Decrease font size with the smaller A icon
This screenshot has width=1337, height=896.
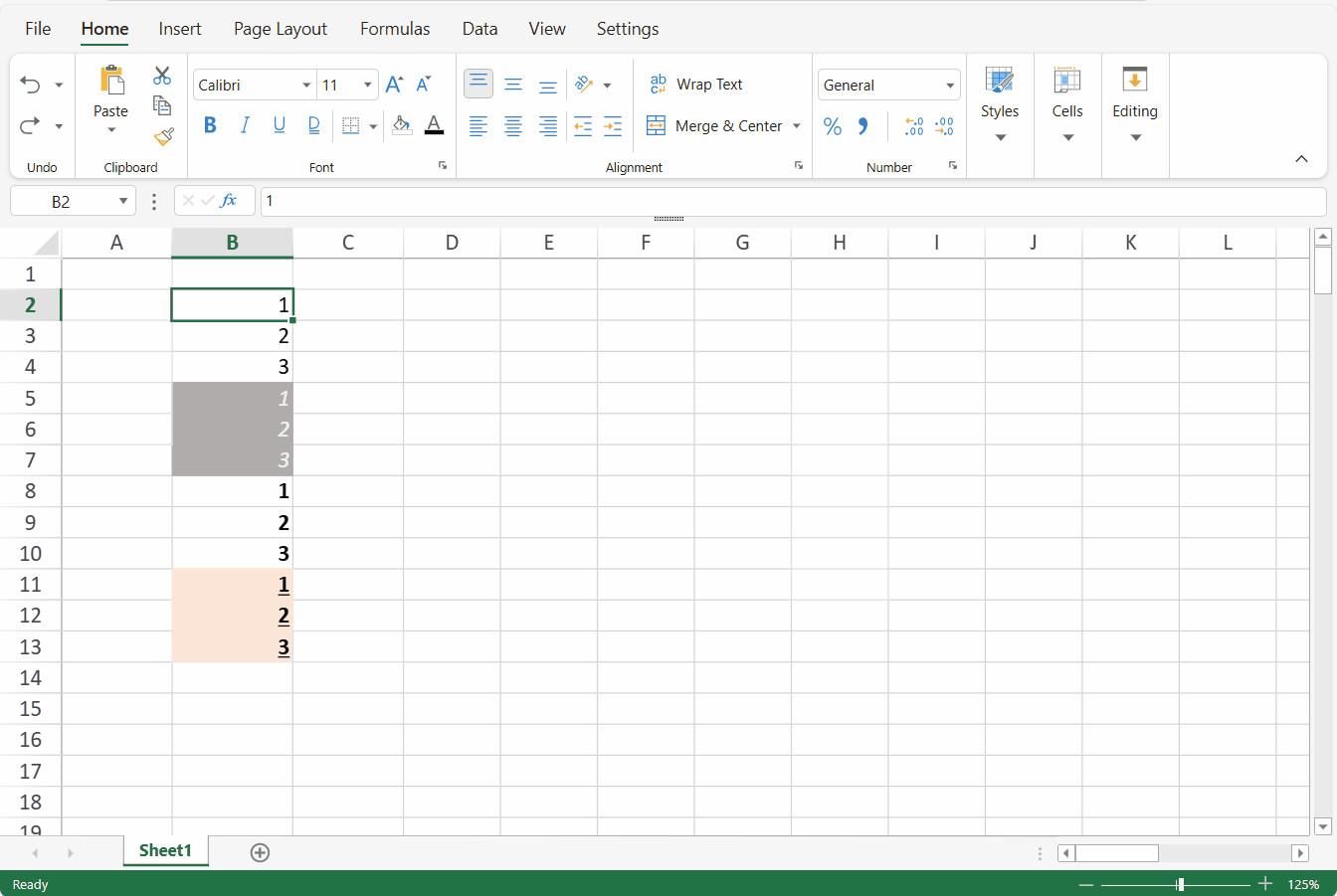click(x=424, y=85)
